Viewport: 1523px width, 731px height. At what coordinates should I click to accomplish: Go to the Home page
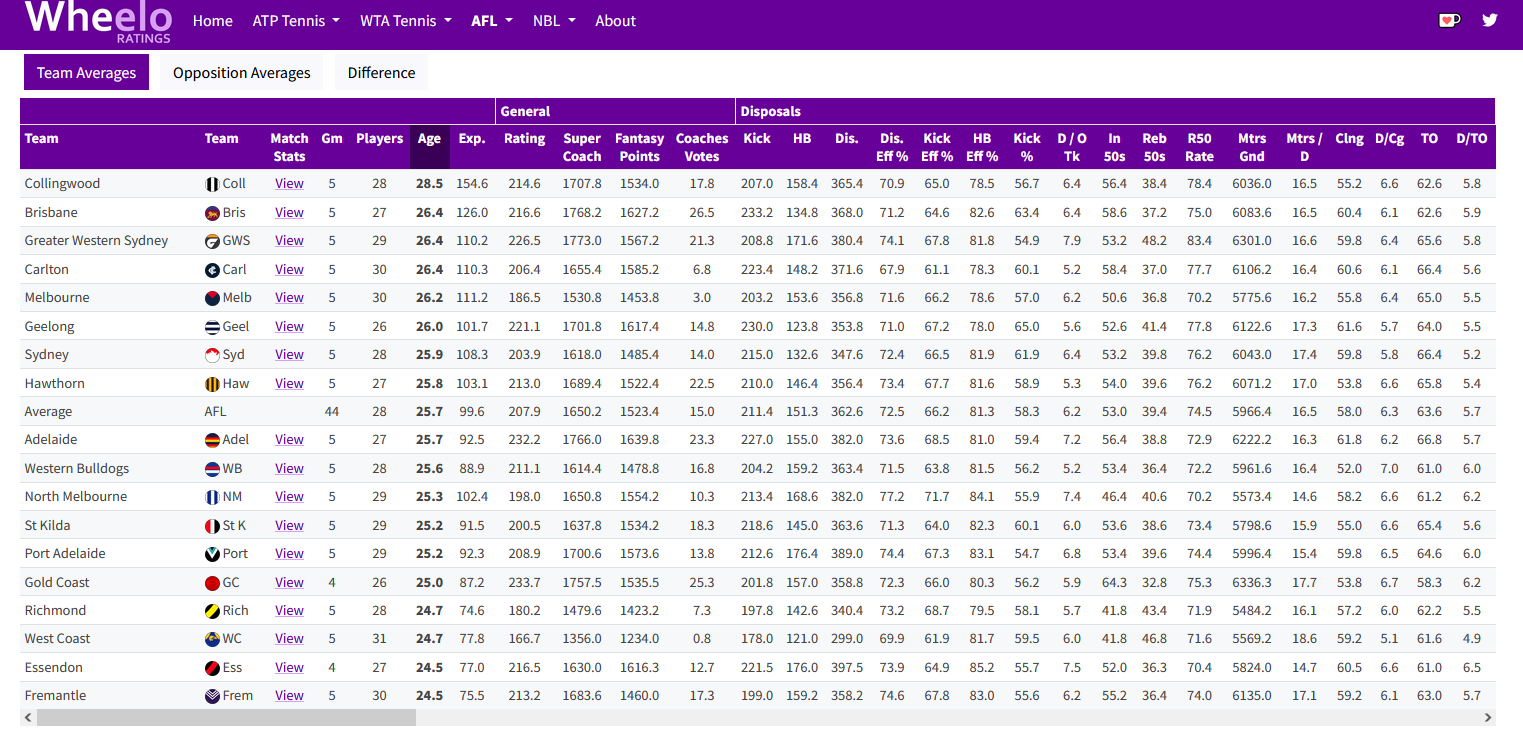point(212,21)
